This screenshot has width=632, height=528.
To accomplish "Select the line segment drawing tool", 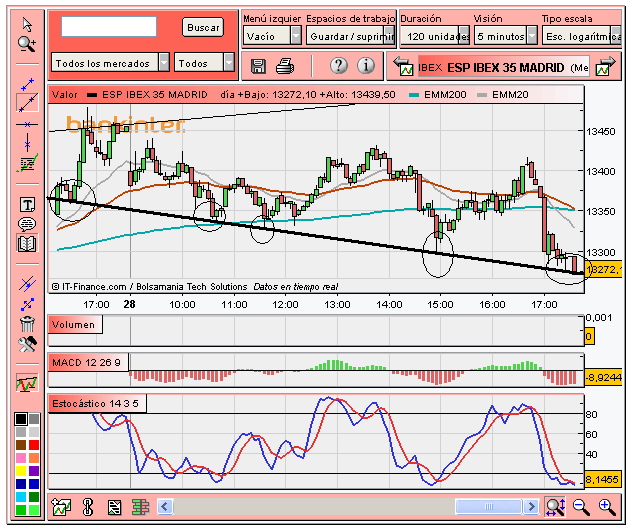I will click(x=27, y=84).
